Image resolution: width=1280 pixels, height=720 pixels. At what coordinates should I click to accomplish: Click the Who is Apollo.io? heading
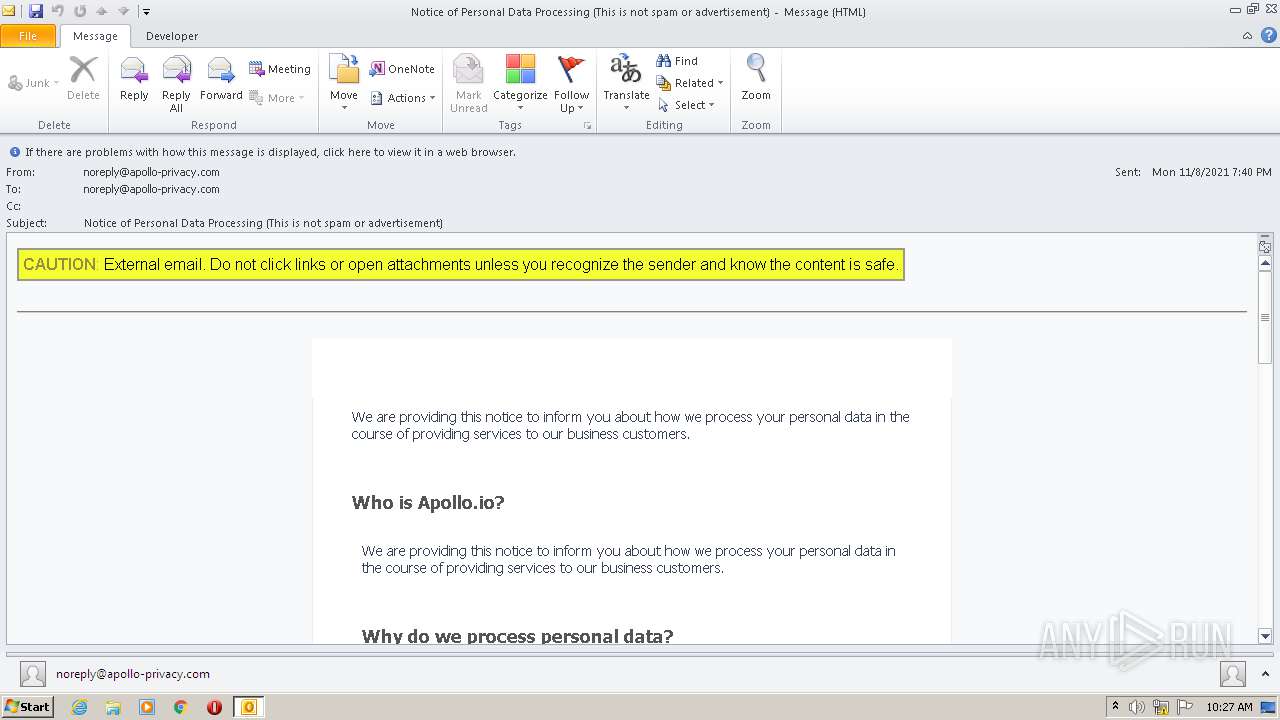point(428,502)
